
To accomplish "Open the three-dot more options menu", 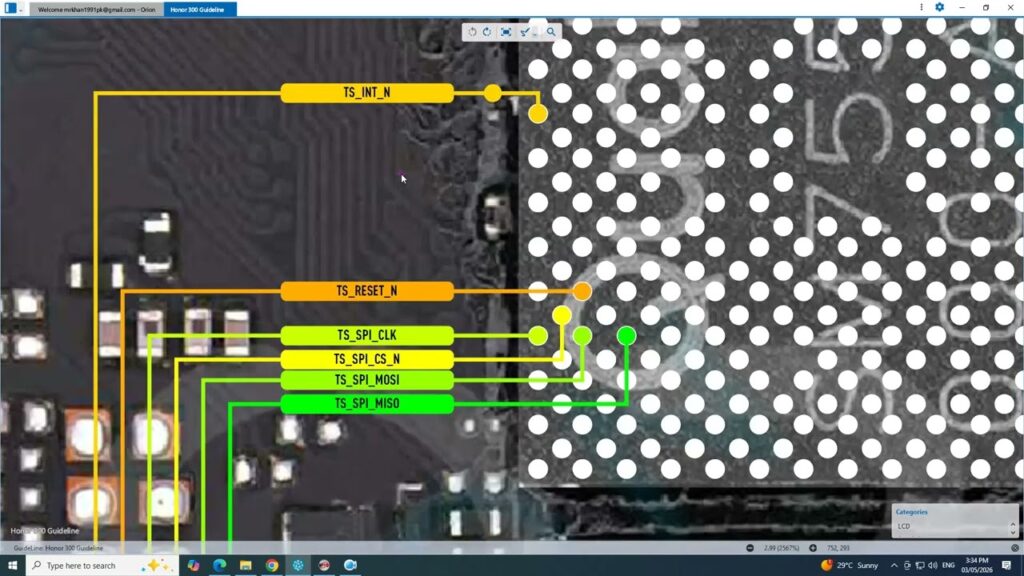I will pyautogui.click(x=921, y=7).
